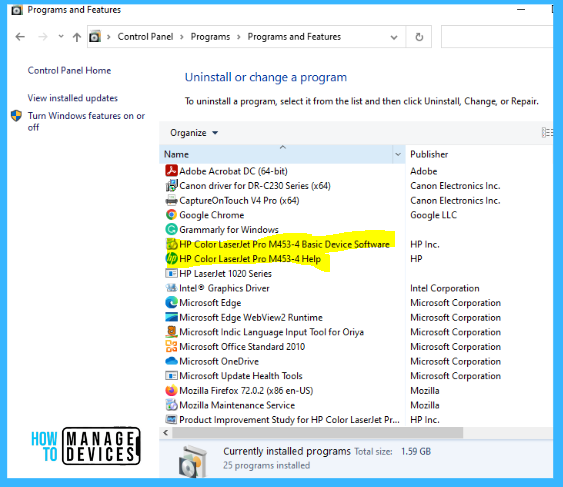Click the HP M453-4 Help icon
This screenshot has width=563, height=487.
coord(171,259)
